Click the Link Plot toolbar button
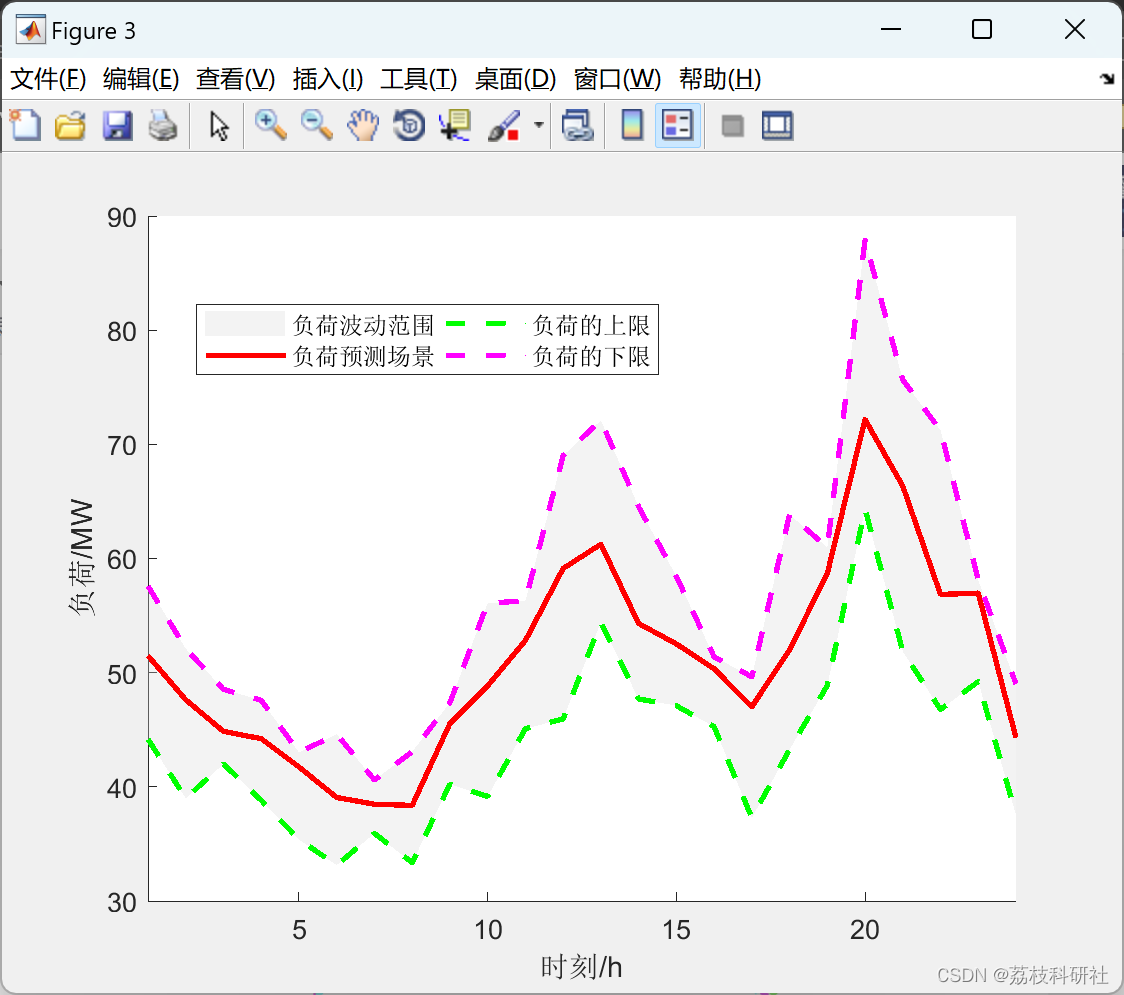 [577, 126]
